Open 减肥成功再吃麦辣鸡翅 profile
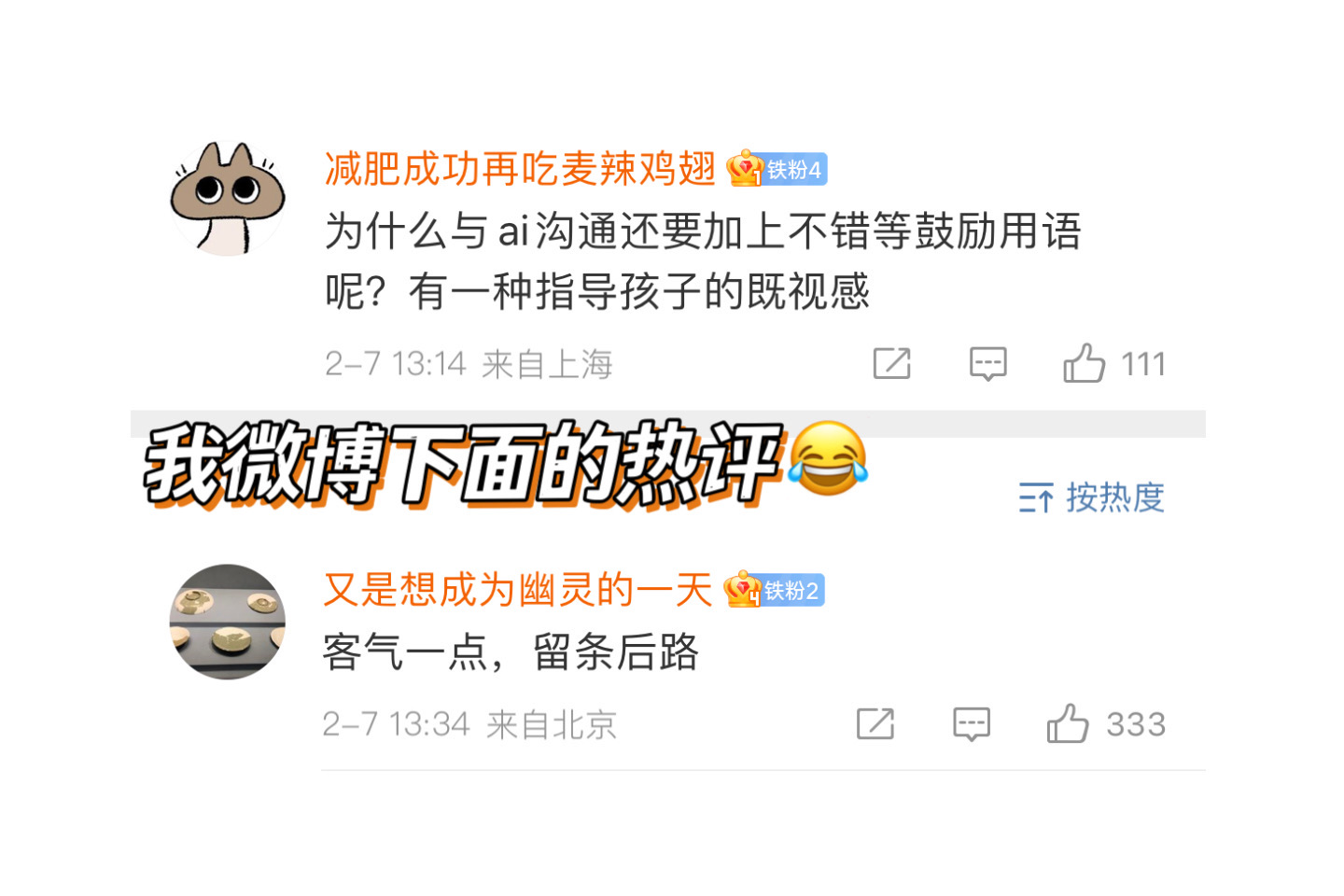Screen dimensions: 1344x896 click(x=520, y=169)
